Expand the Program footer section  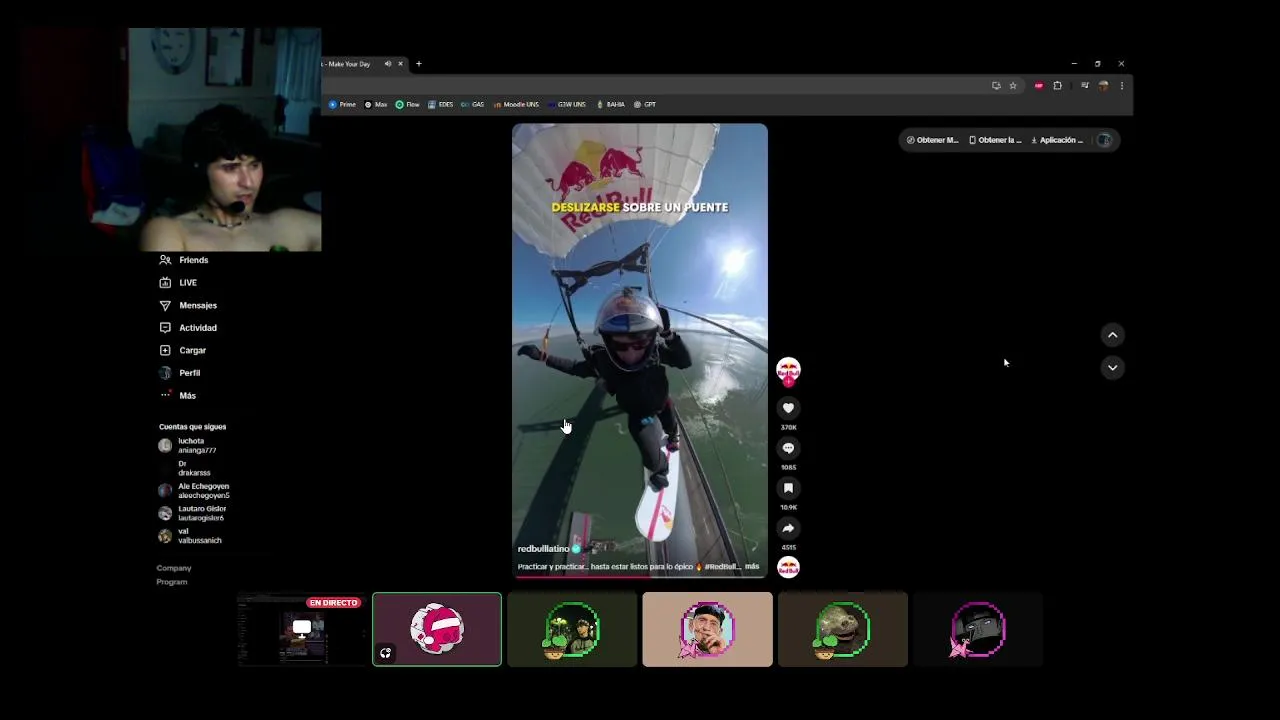pos(172,582)
